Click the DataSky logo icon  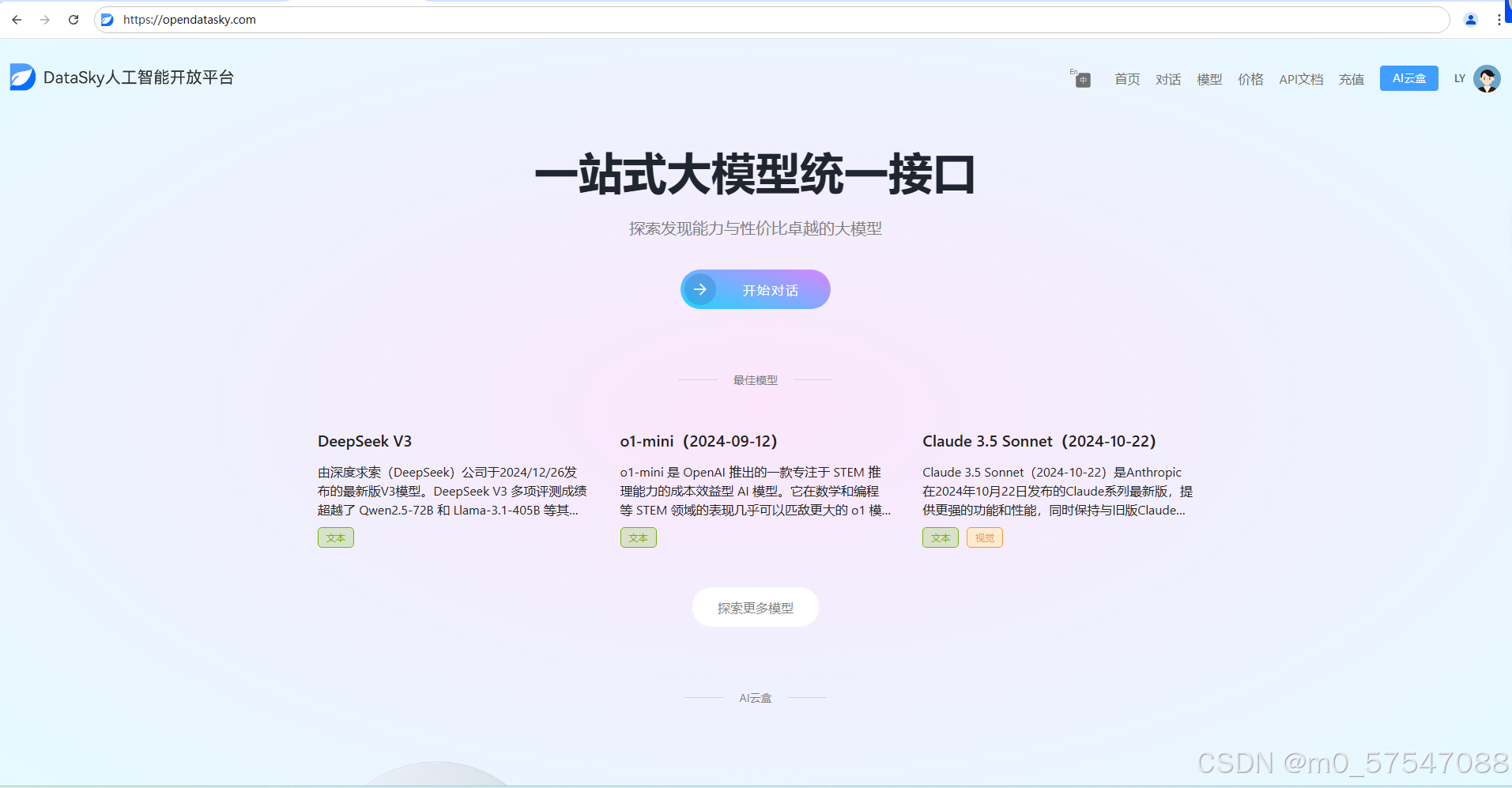coord(23,77)
